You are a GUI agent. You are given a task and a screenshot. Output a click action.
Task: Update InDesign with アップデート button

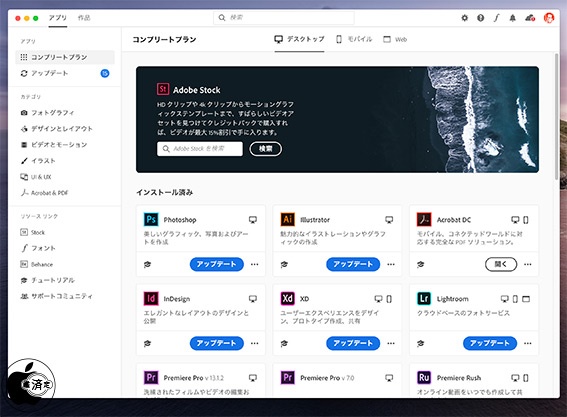pos(217,343)
